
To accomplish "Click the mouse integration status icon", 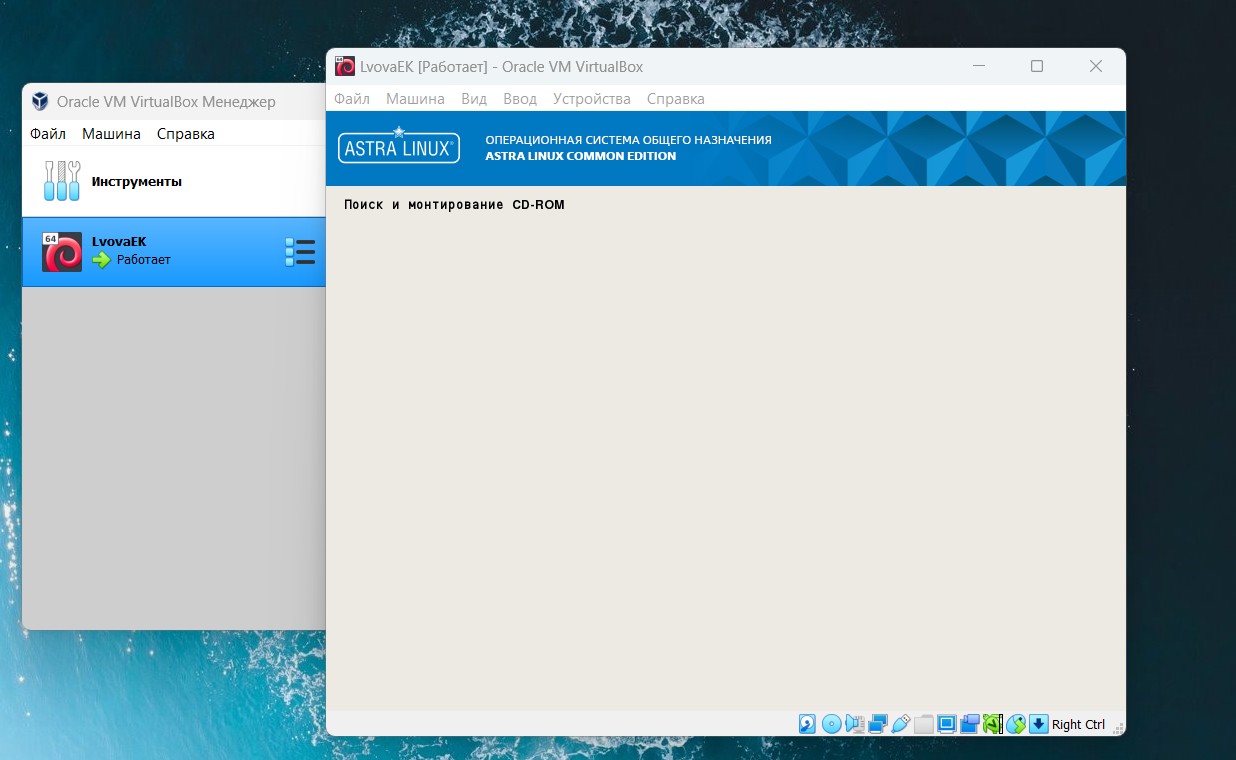I will tap(1016, 724).
